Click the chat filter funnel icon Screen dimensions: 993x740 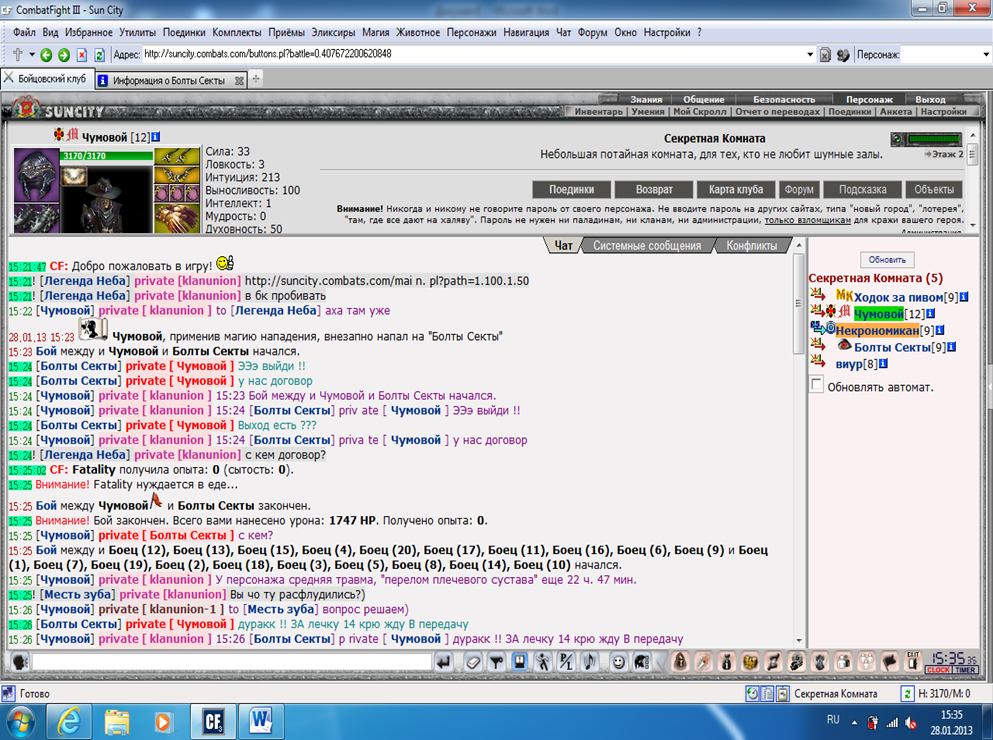coord(496,662)
